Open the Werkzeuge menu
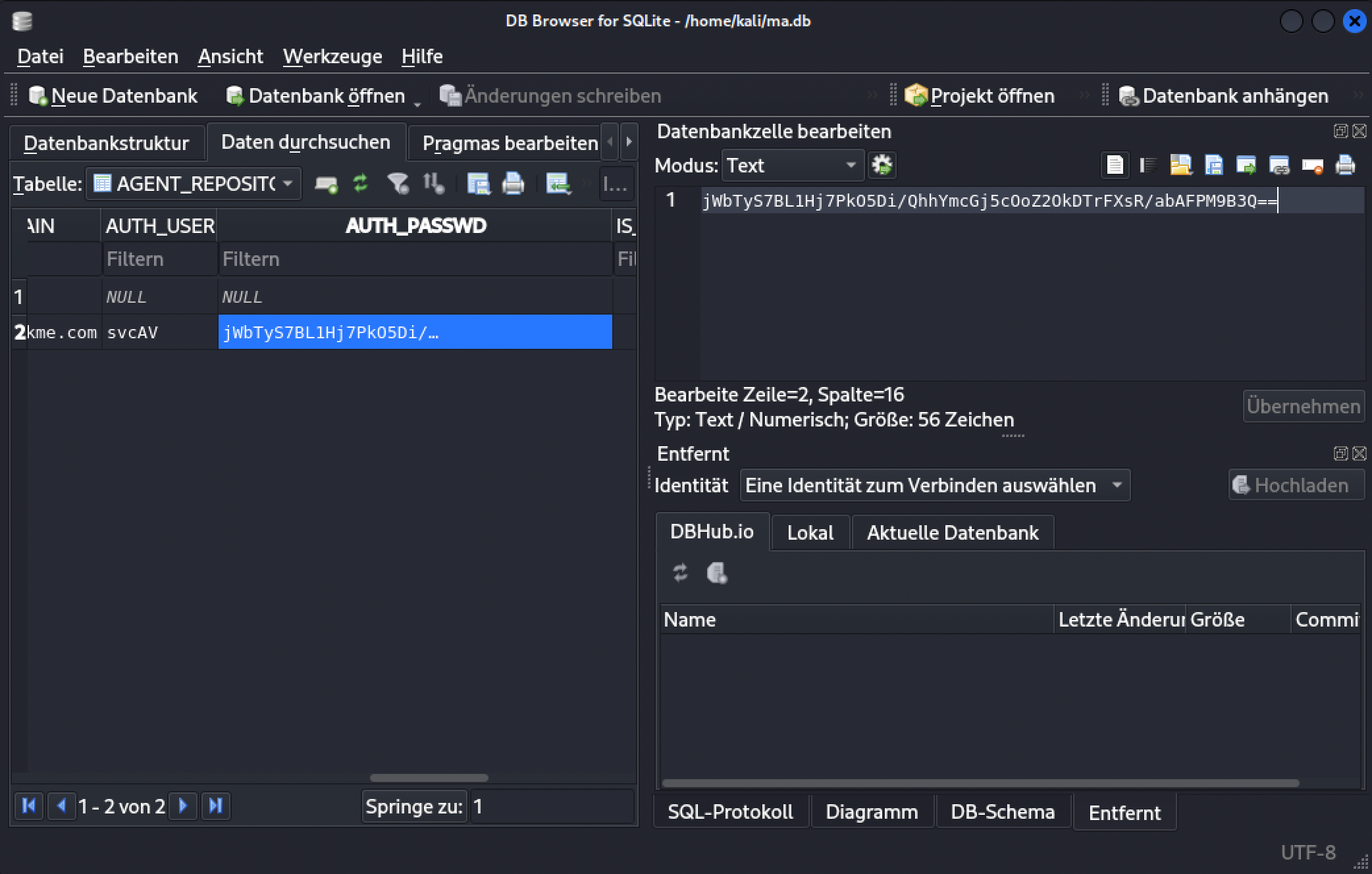Screen dimensions: 1372x874 pos(332,57)
